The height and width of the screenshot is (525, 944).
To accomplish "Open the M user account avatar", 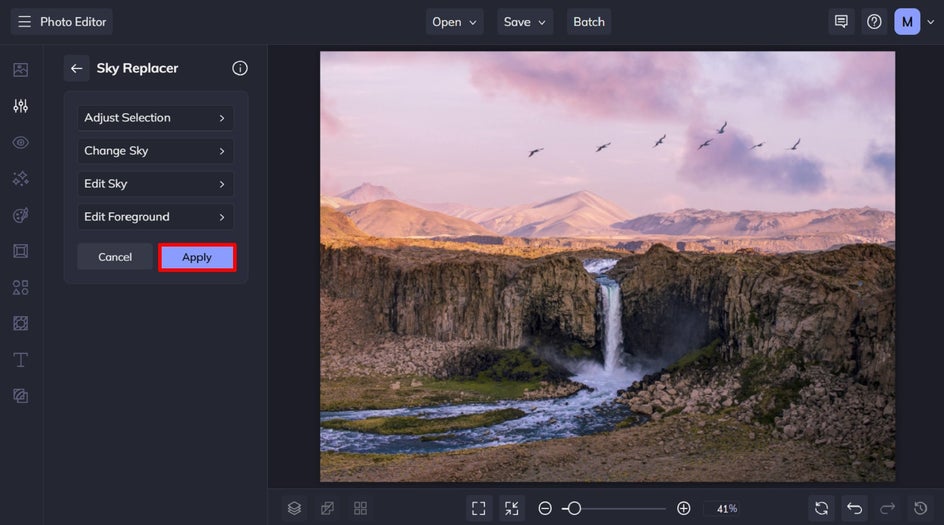I will click(x=907, y=22).
